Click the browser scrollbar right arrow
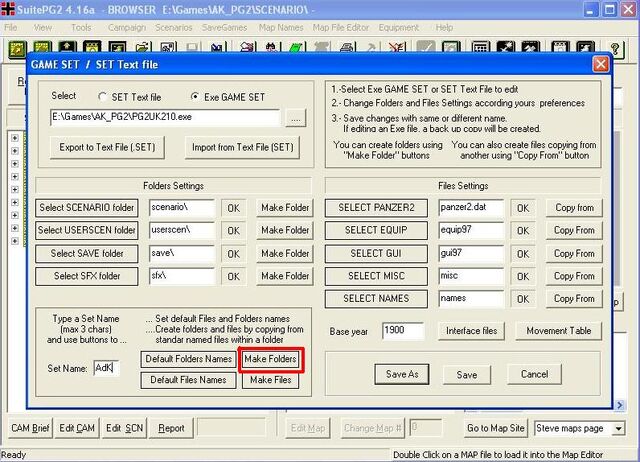The width and height of the screenshot is (640, 462). click(620, 405)
